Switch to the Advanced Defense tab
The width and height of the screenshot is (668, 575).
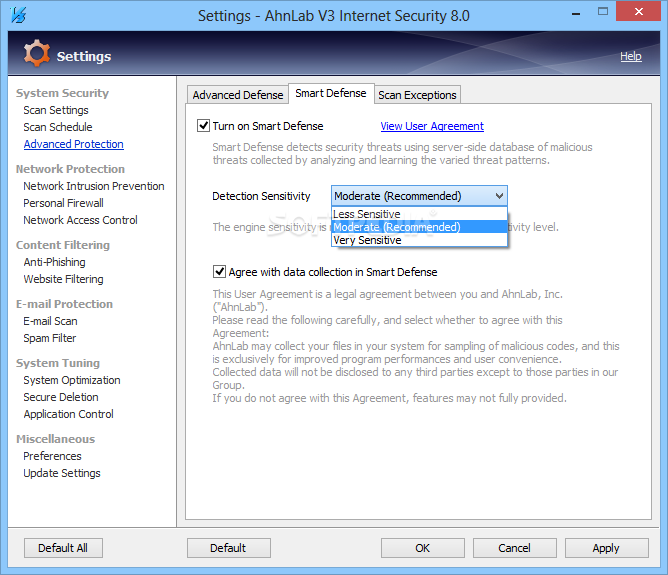pyautogui.click(x=238, y=95)
